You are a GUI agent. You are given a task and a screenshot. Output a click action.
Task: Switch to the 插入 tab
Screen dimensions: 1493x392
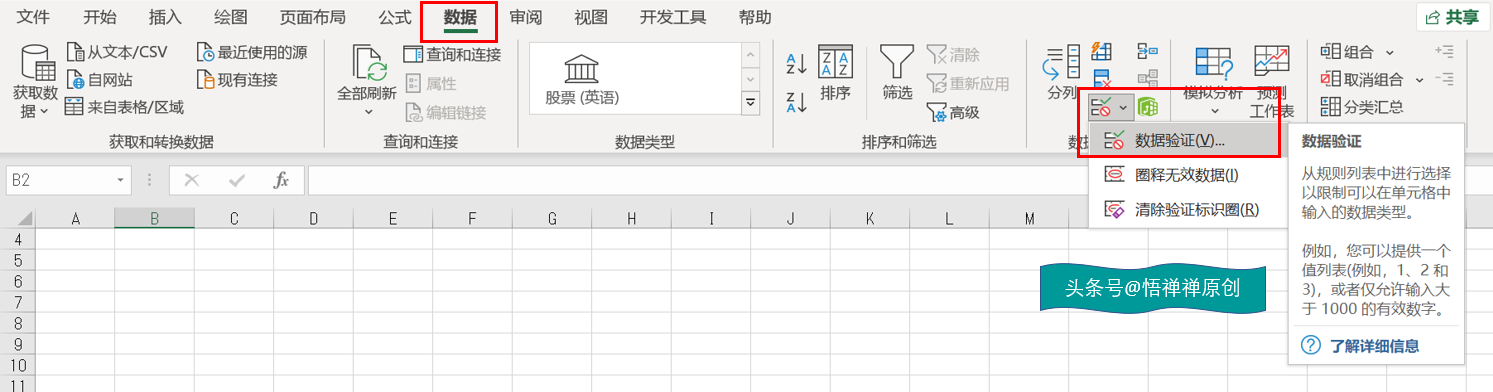(x=164, y=17)
